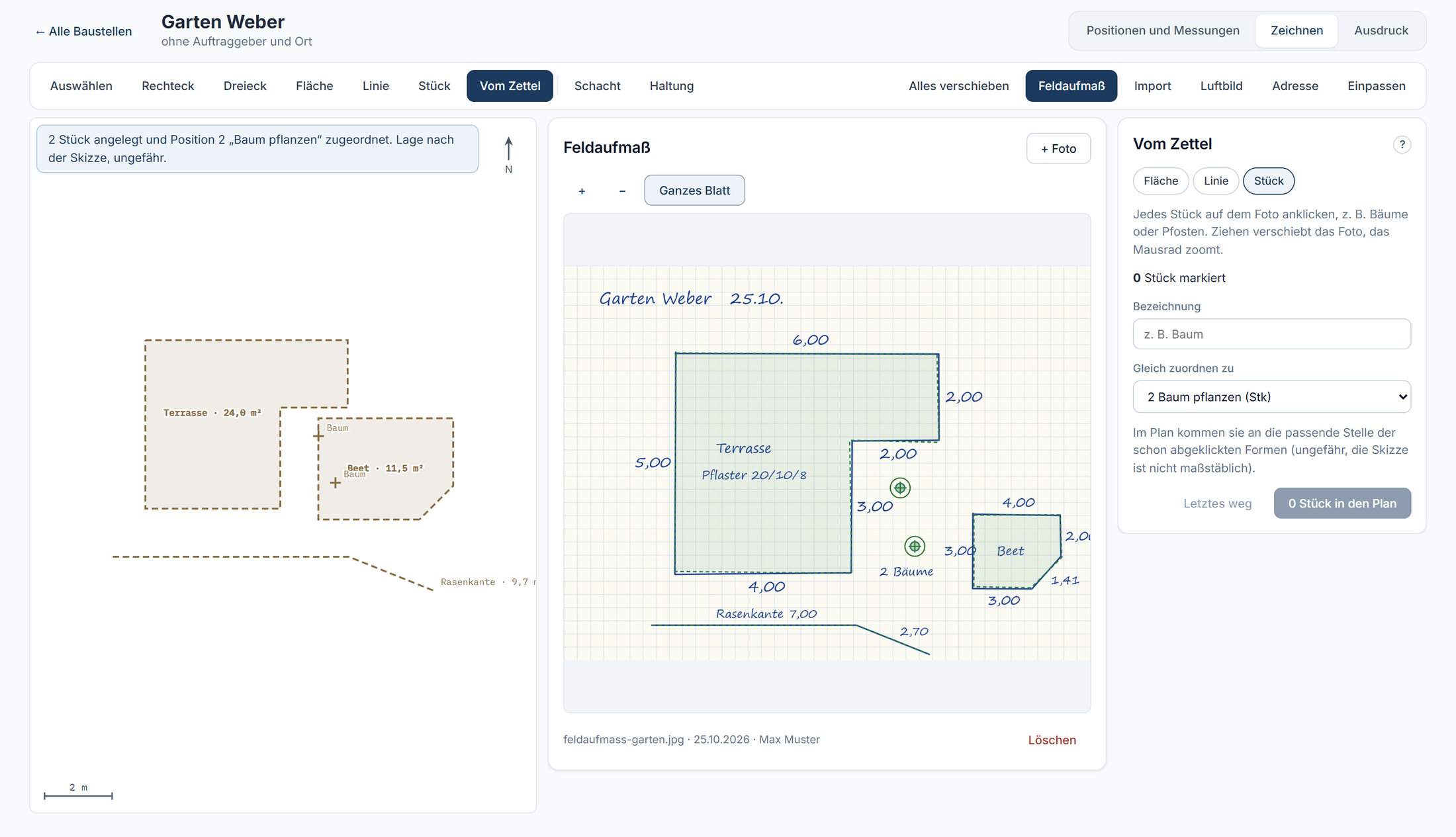
Task: Click the upper tree marker on sketch
Action: point(900,488)
